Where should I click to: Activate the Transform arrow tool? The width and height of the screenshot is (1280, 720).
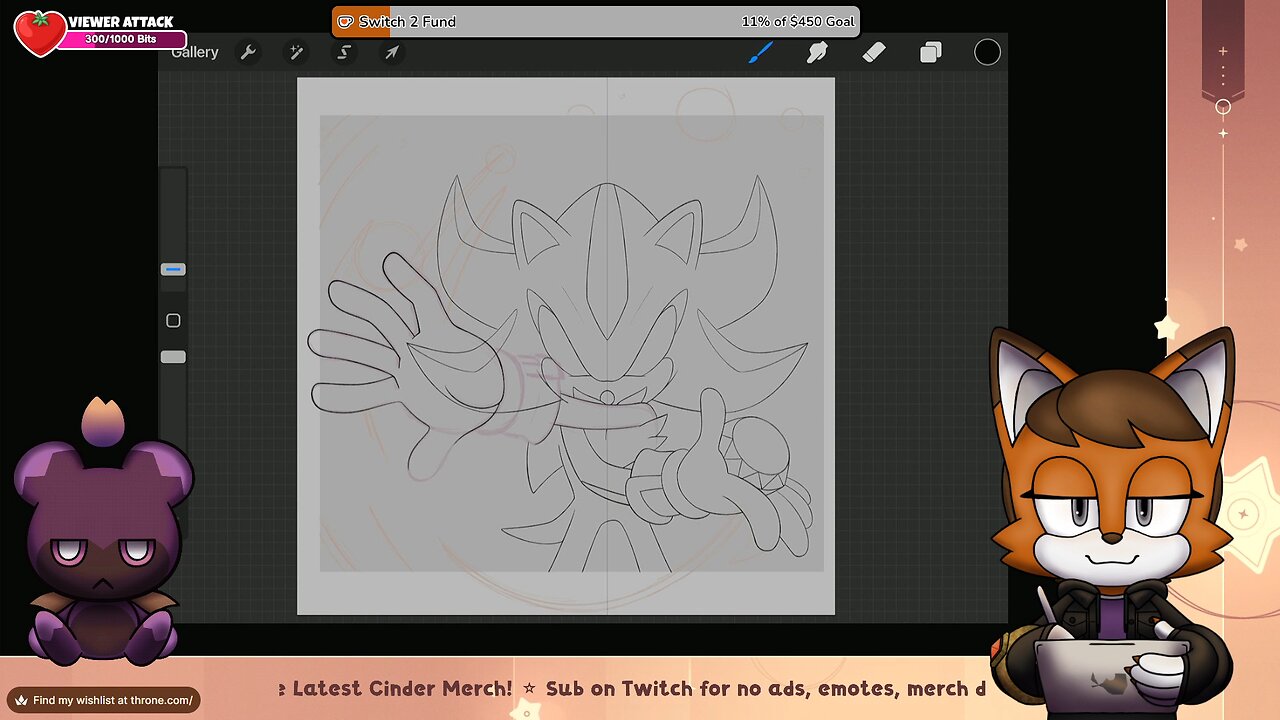pos(392,52)
